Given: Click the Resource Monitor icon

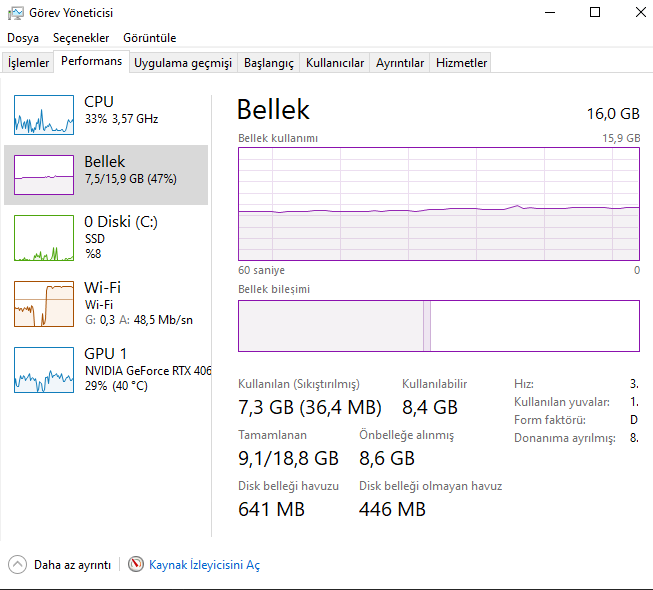Looking at the screenshot, I should point(136,565).
